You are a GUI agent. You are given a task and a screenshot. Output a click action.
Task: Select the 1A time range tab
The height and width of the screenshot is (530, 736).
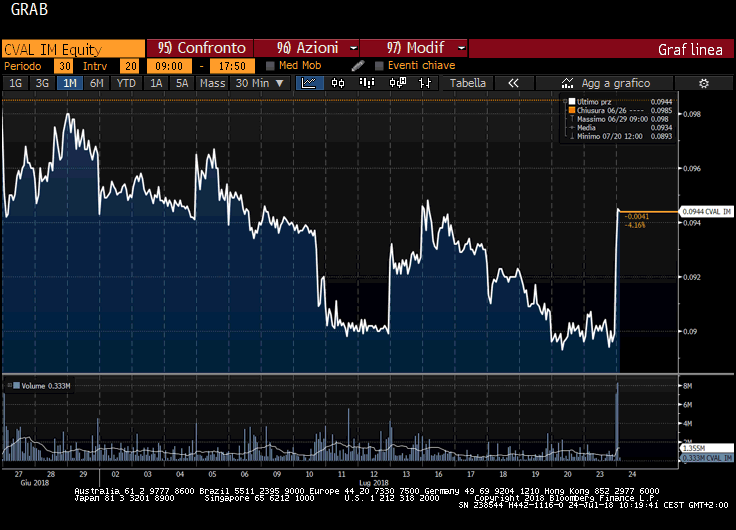pyautogui.click(x=156, y=83)
